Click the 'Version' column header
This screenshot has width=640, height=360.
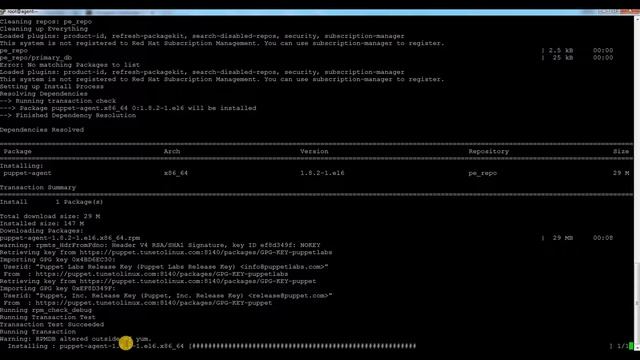pyautogui.click(x=314, y=151)
